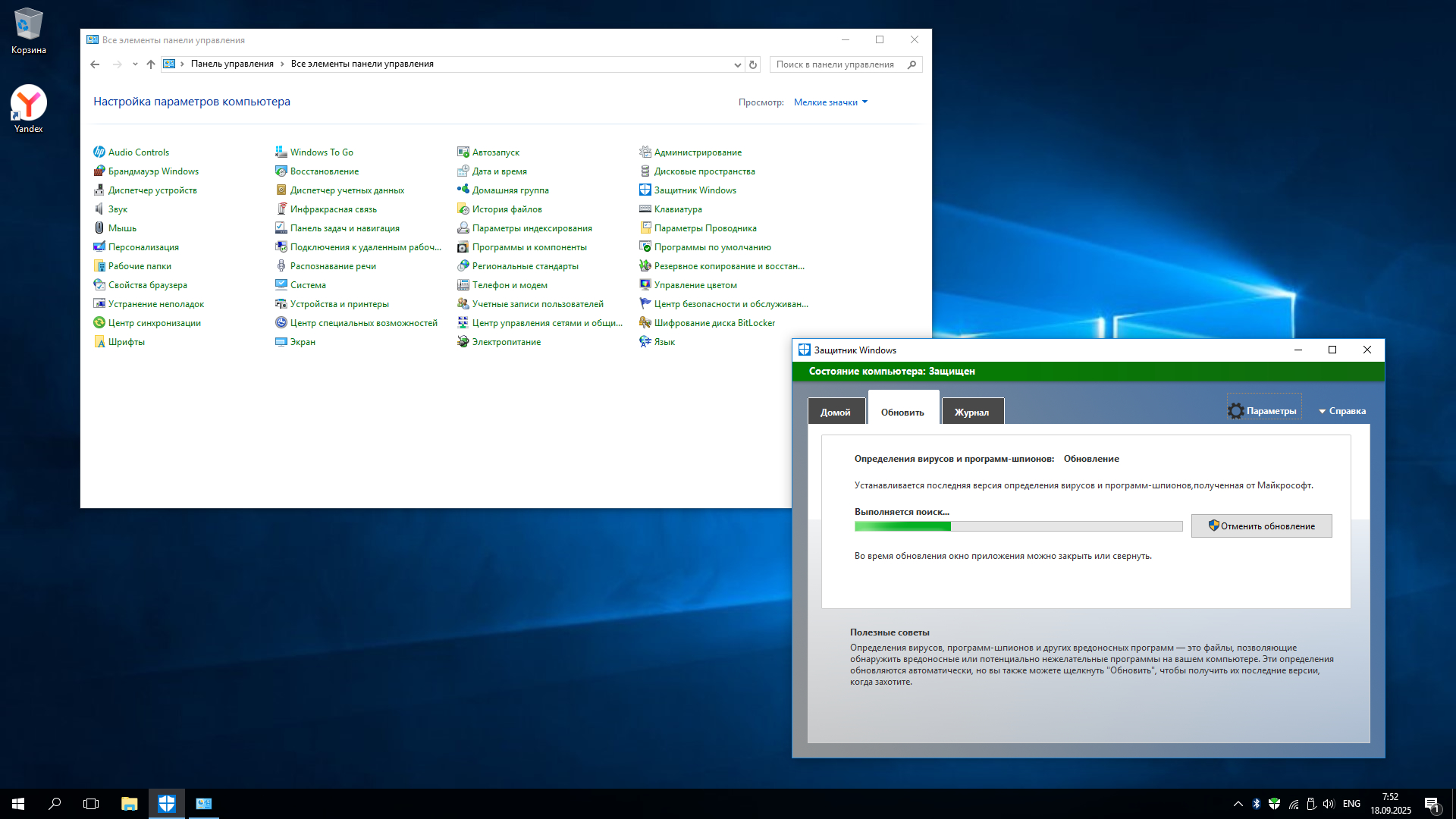The height and width of the screenshot is (819, 1456).
Task: Click the update progress bar
Action: coord(1018,526)
